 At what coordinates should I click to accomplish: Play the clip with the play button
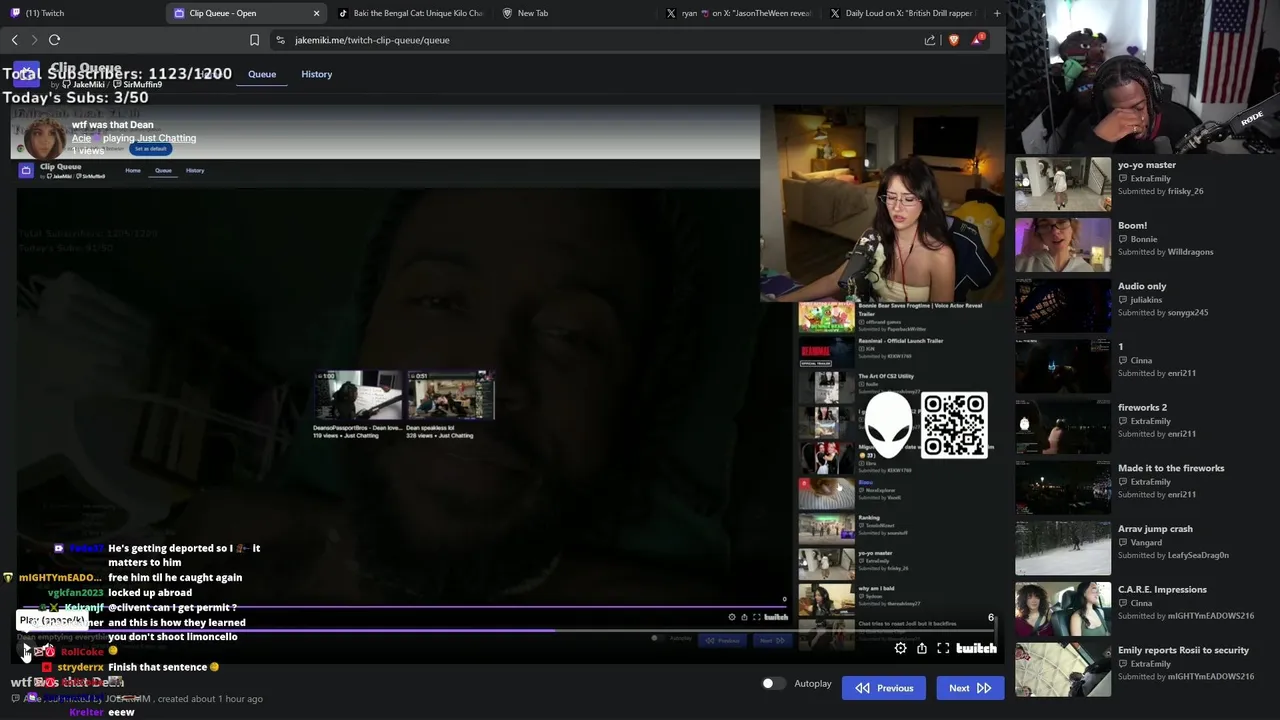click(26, 651)
